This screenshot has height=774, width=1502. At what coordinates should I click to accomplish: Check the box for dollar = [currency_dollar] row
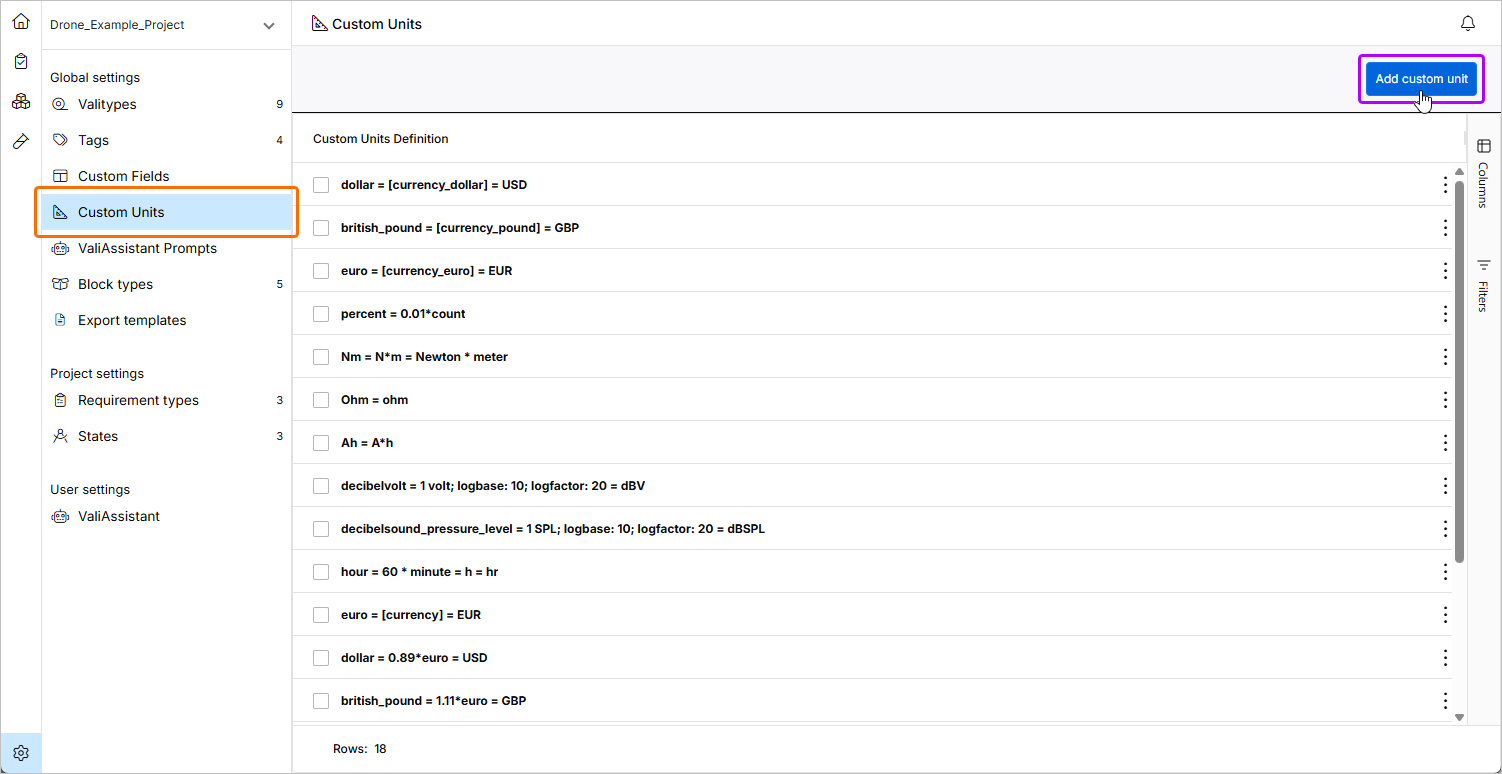(321, 185)
